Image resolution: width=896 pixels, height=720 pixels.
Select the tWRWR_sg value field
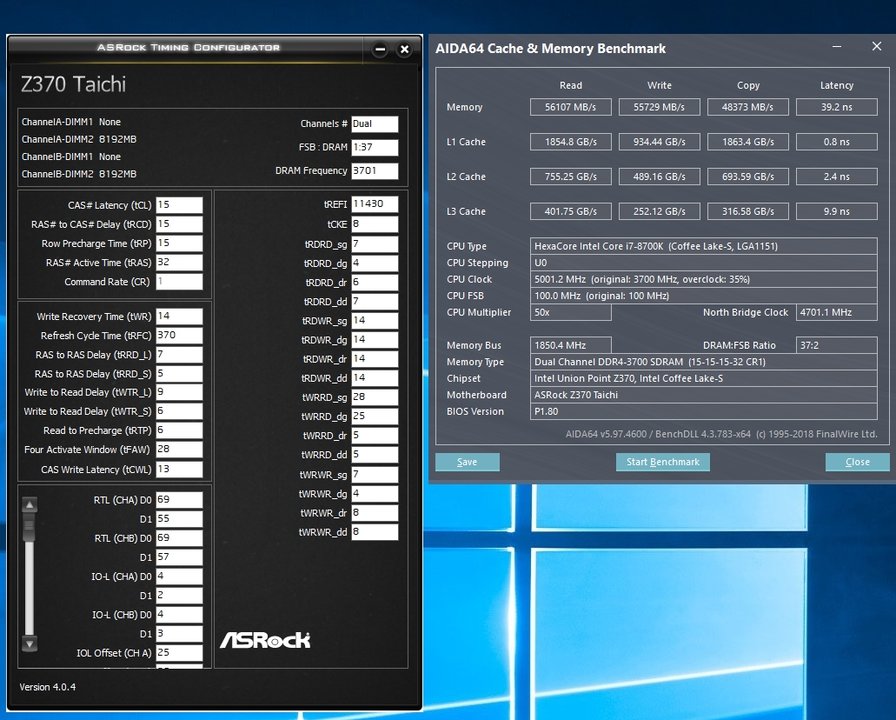375,474
